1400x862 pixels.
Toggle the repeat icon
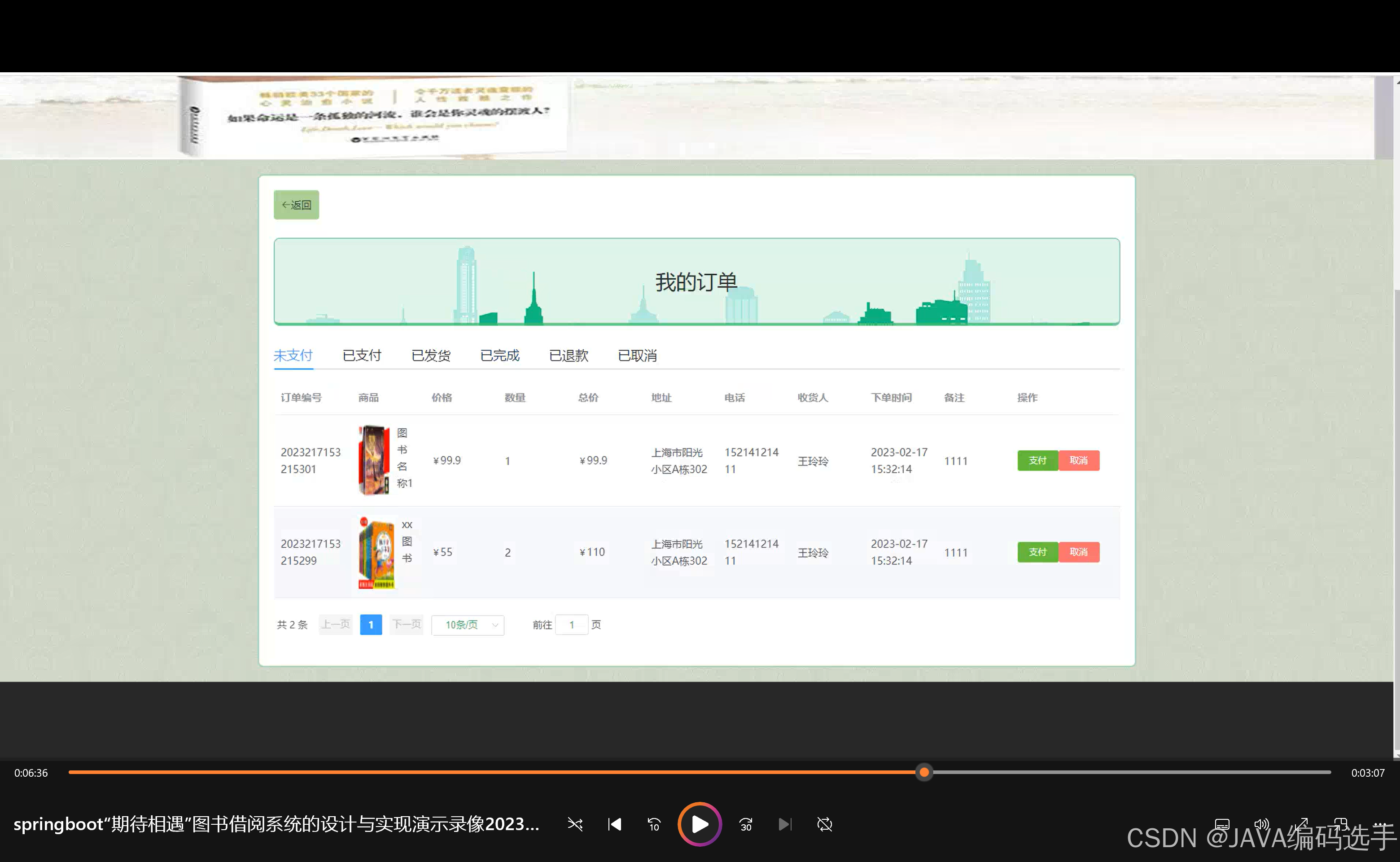click(x=824, y=824)
